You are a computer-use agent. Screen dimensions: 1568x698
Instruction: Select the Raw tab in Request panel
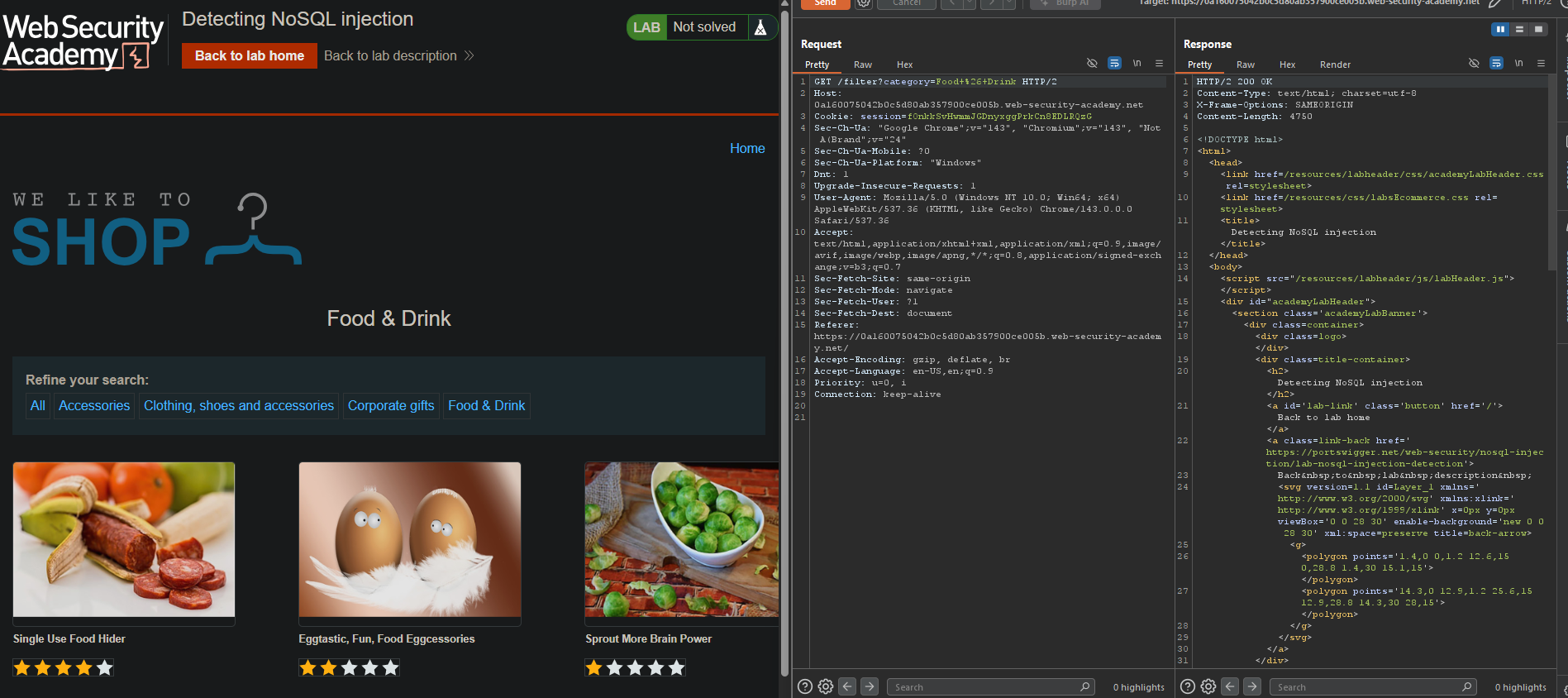pyautogui.click(x=863, y=65)
